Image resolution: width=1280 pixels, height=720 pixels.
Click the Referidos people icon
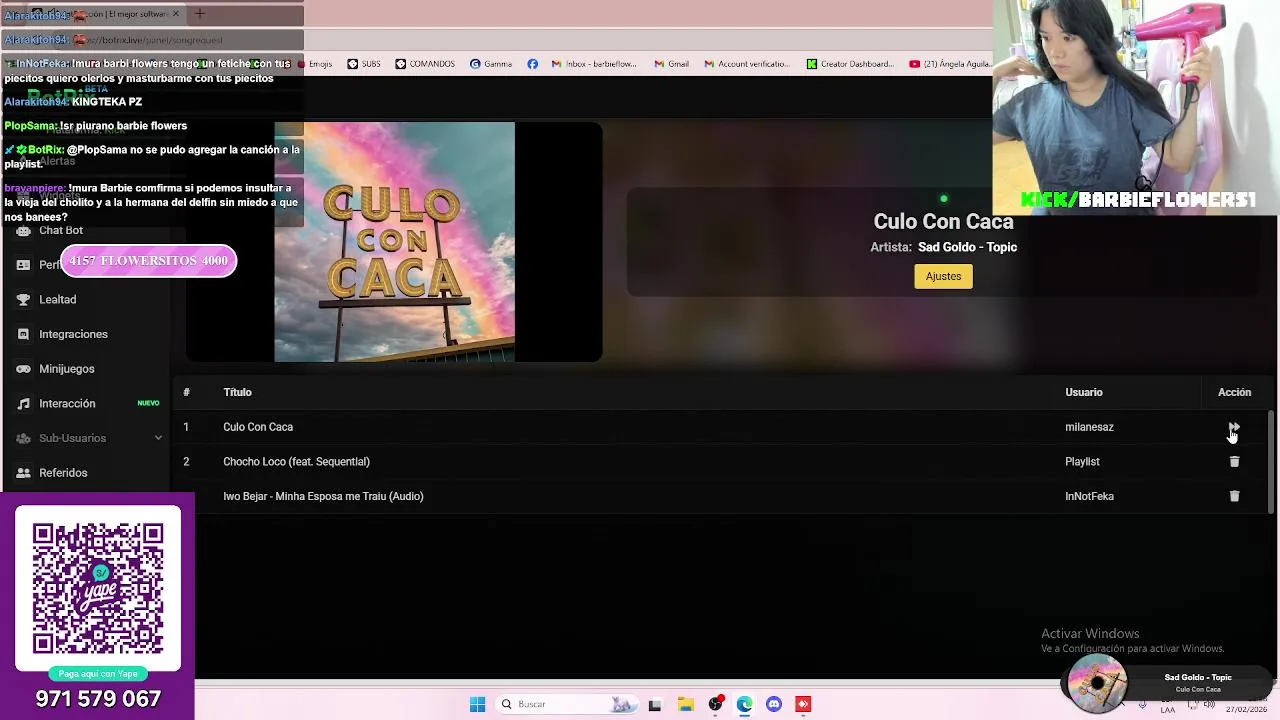click(x=23, y=473)
